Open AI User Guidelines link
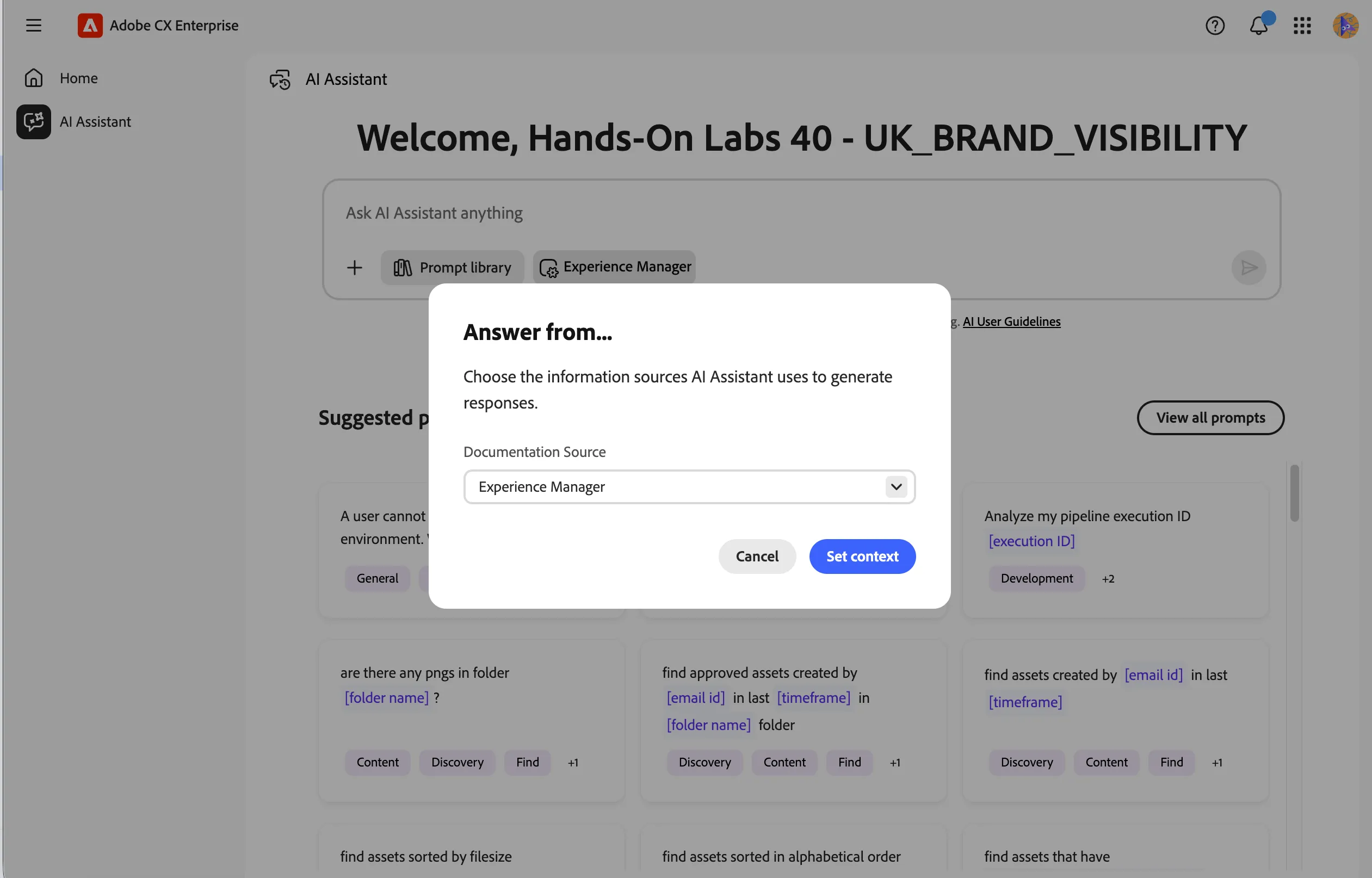 [1011, 321]
